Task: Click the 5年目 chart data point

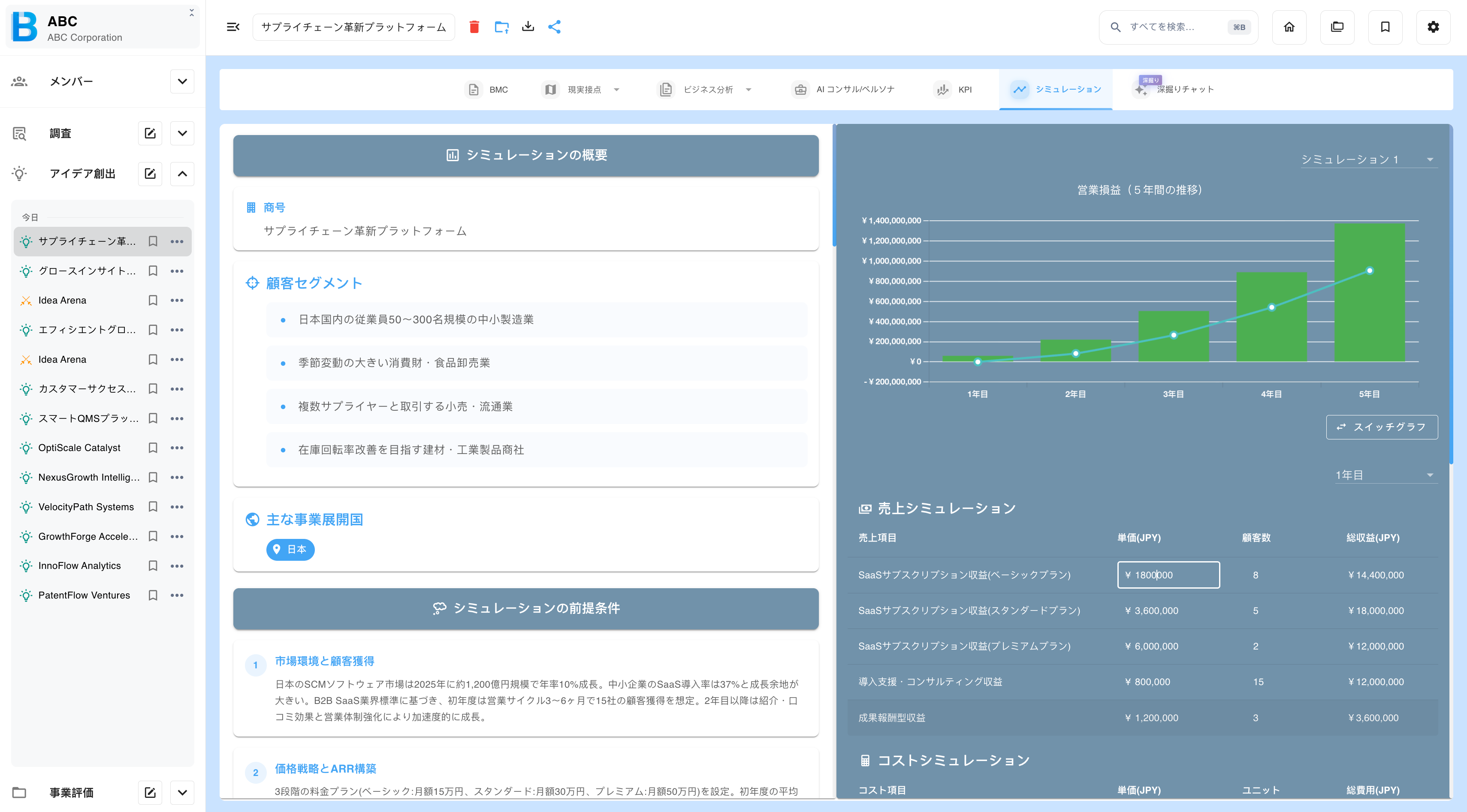Action: [1370, 271]
